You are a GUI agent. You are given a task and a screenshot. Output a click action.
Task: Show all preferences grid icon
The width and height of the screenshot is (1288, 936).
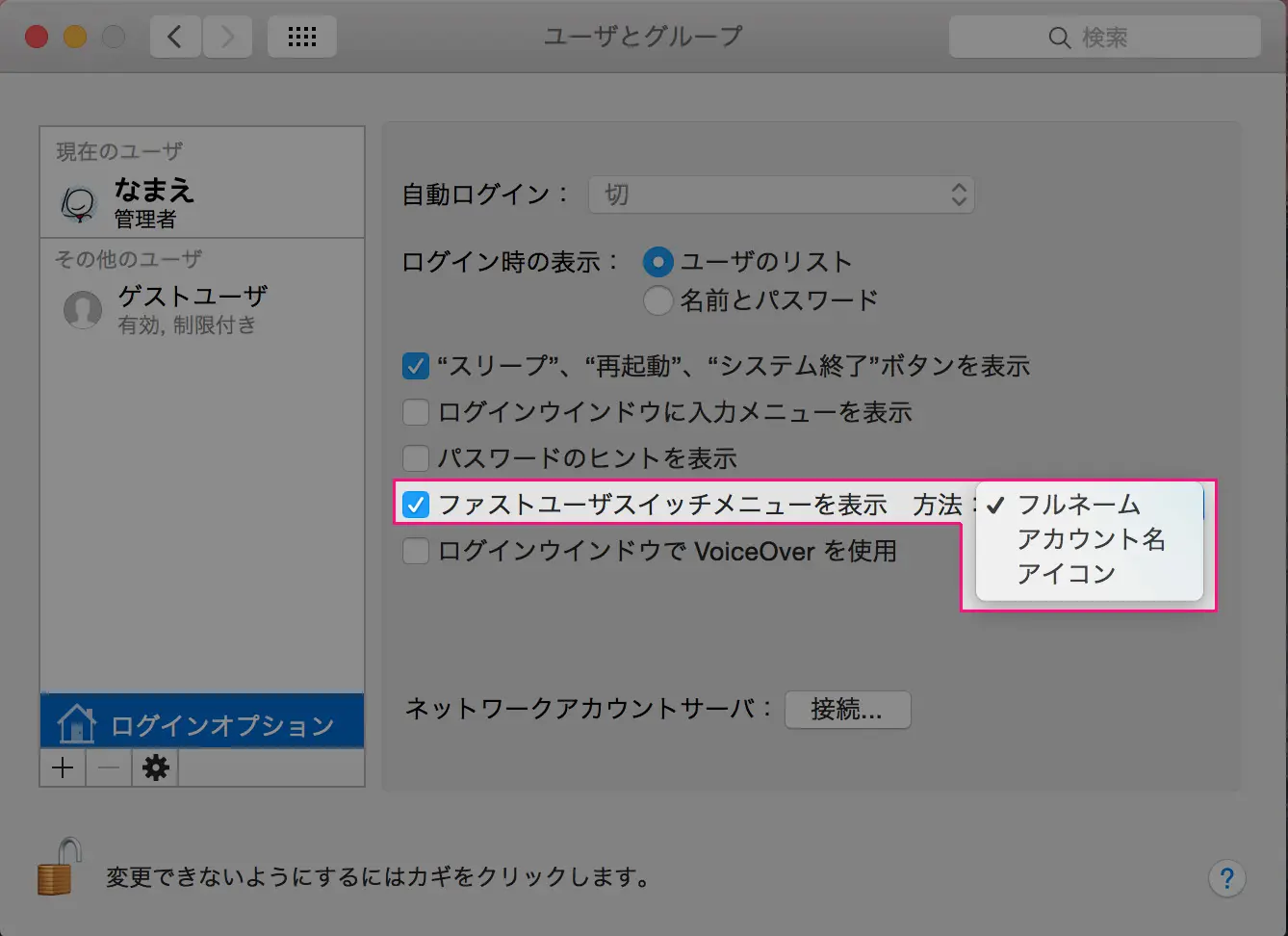coord(302,38)
